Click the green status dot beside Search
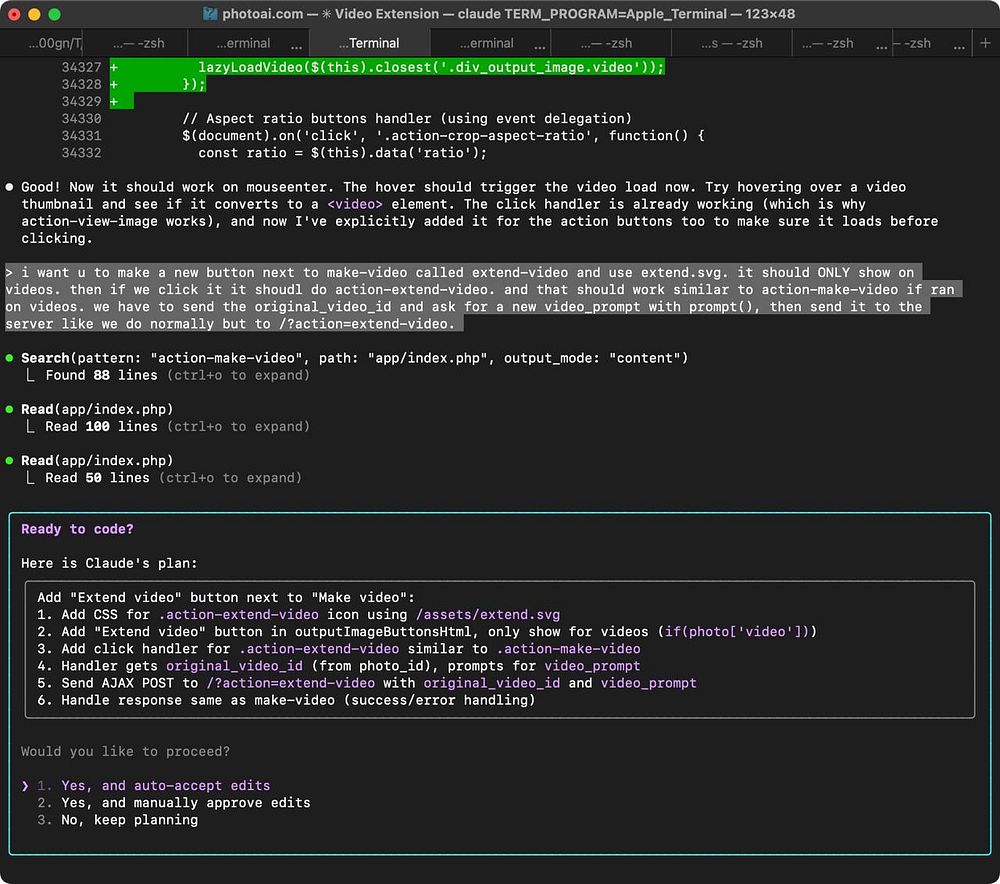The width and height of the screenshot is (1000, 884). [x=9, y=358]
